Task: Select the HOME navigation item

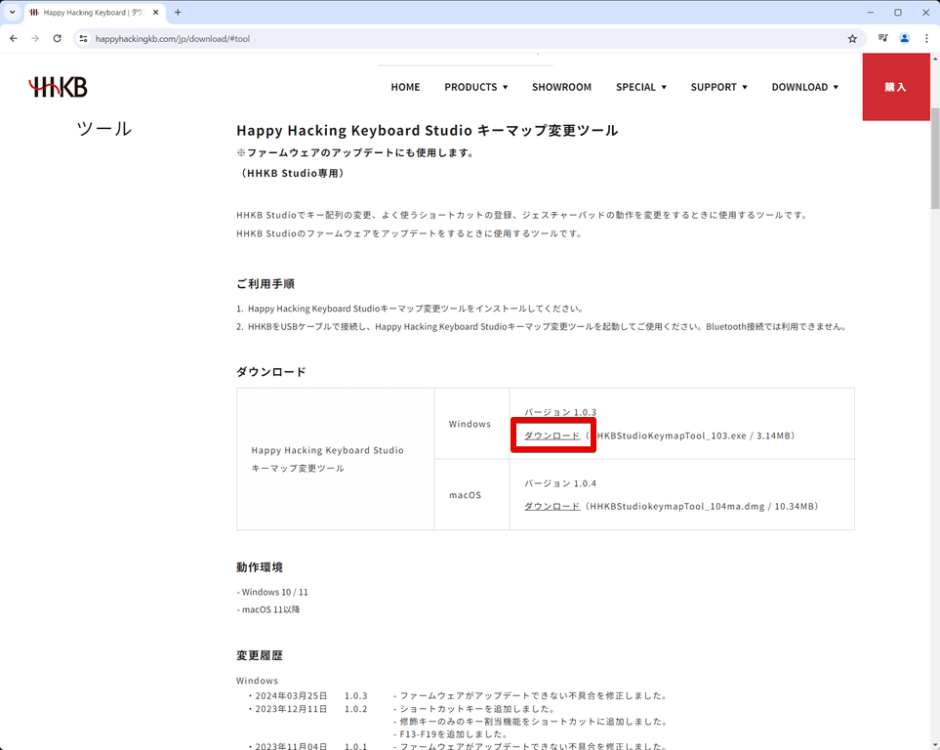Action: (x=405, y=87)
